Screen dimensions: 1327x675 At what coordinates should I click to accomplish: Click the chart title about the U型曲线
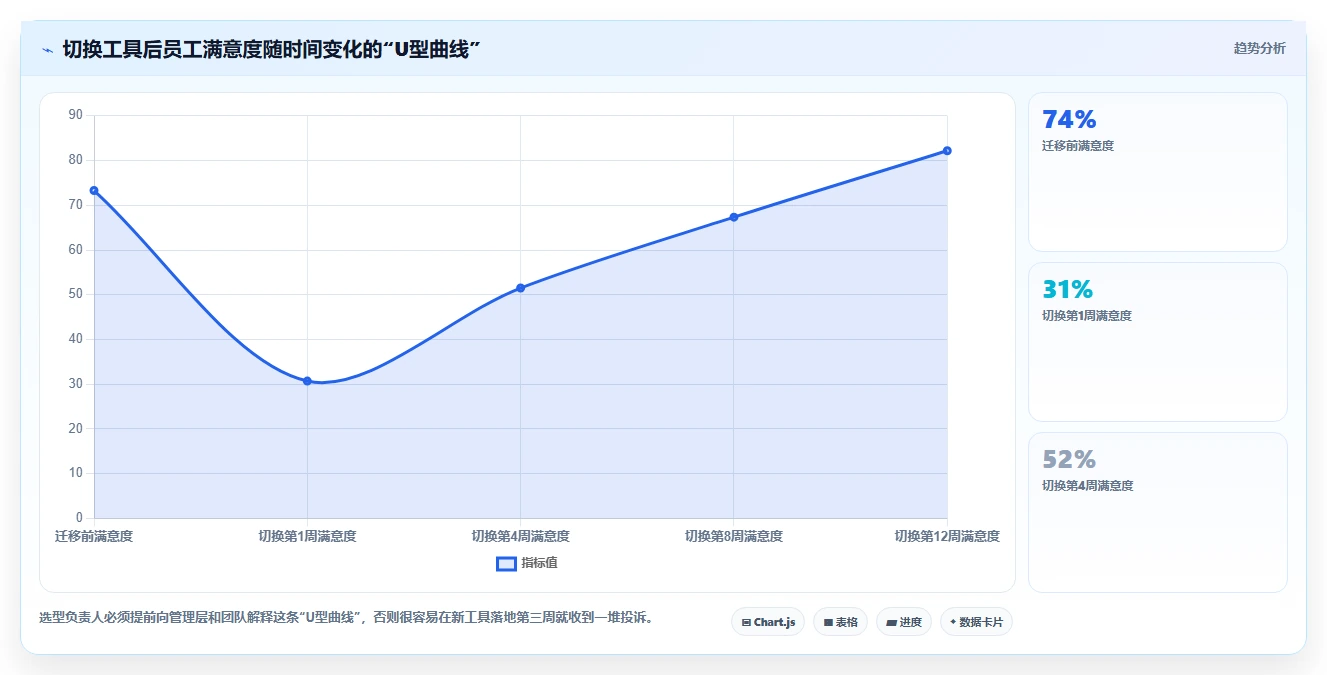coord(272,49)
